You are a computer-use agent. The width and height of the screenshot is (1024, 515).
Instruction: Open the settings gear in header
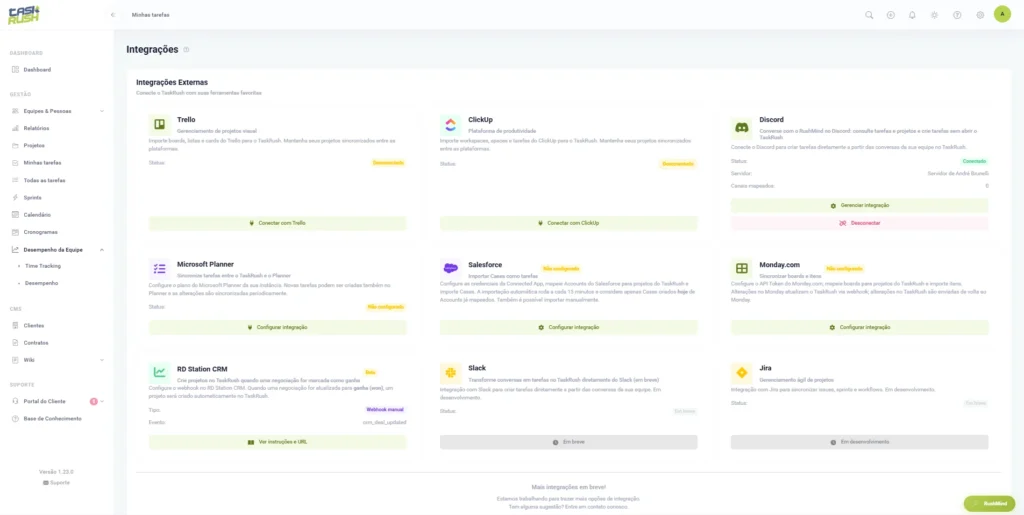(980, 15)
